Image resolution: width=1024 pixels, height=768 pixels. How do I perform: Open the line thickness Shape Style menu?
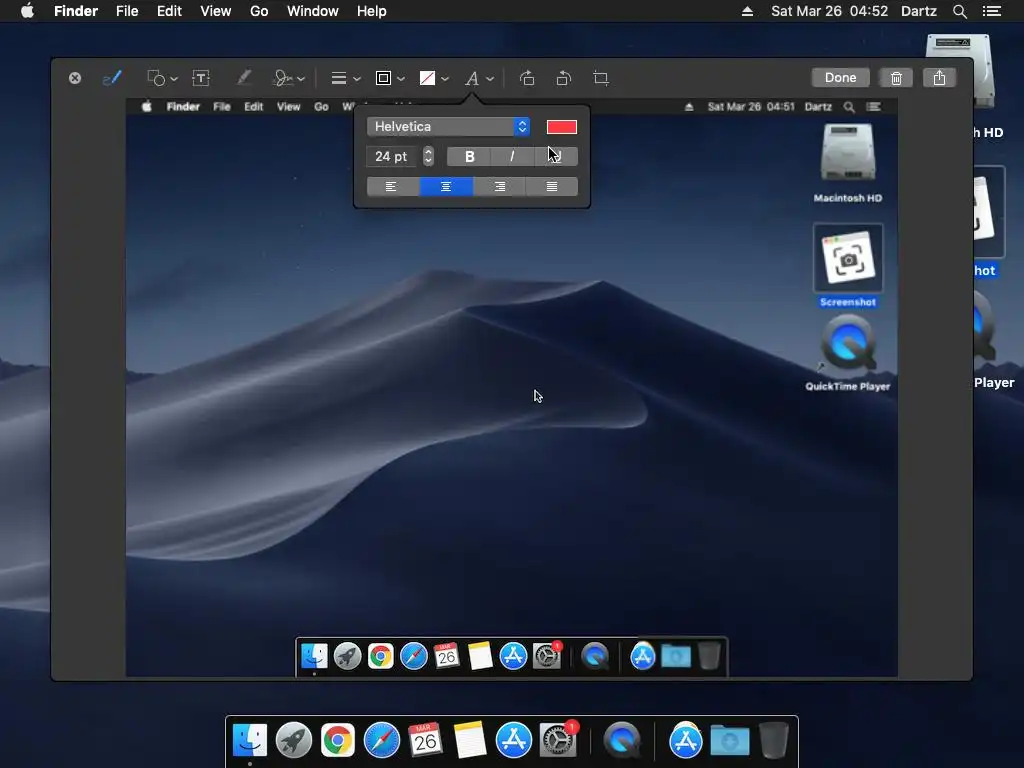point(345,78)
